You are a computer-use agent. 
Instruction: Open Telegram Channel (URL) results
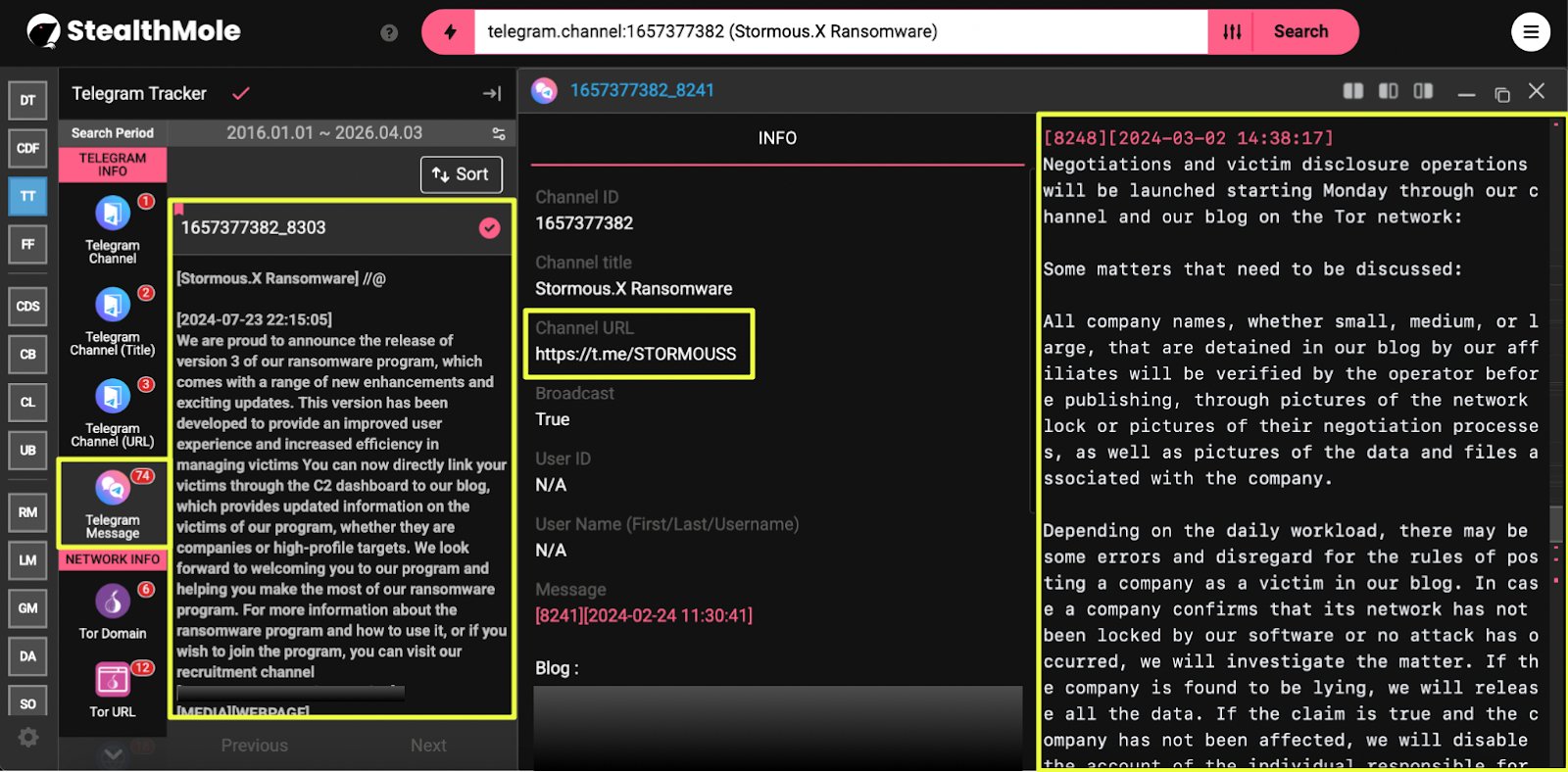tap(113, 397)
